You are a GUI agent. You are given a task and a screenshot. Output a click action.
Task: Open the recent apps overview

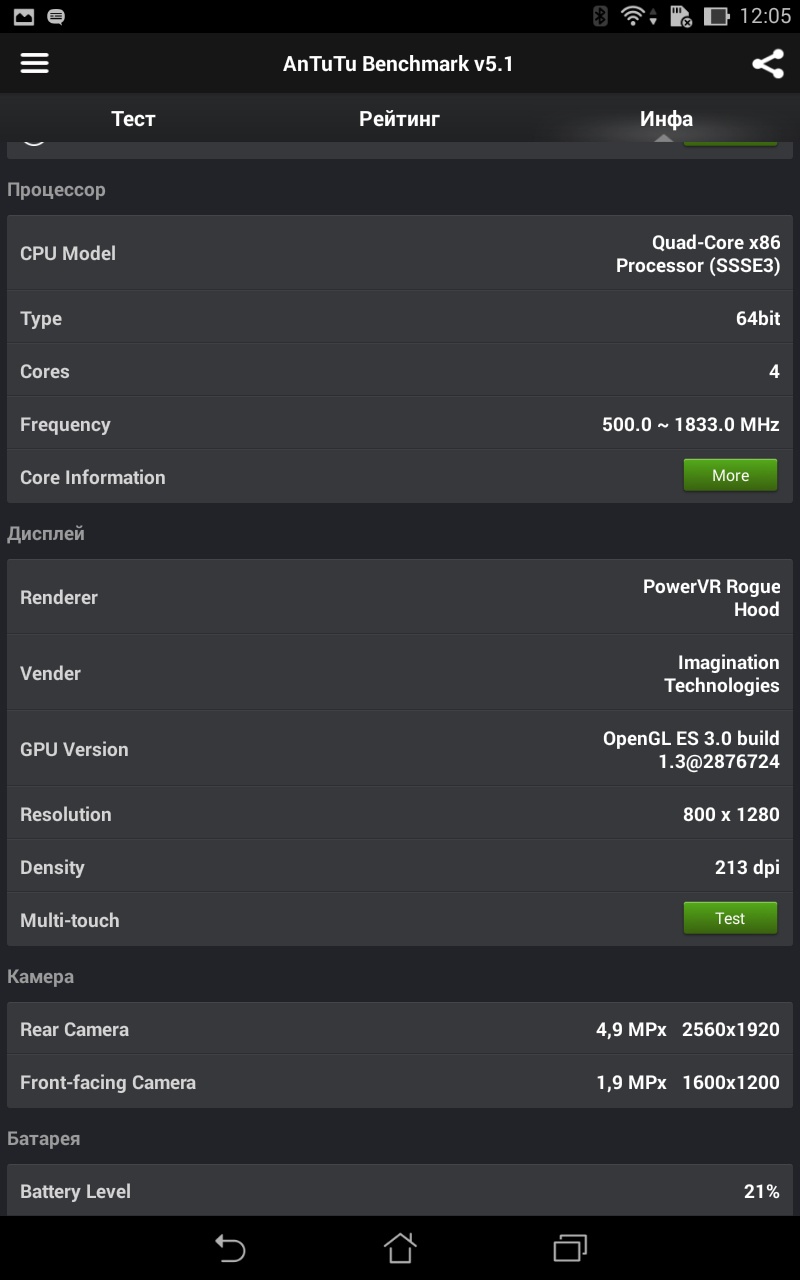click(x=570, y=1248)
